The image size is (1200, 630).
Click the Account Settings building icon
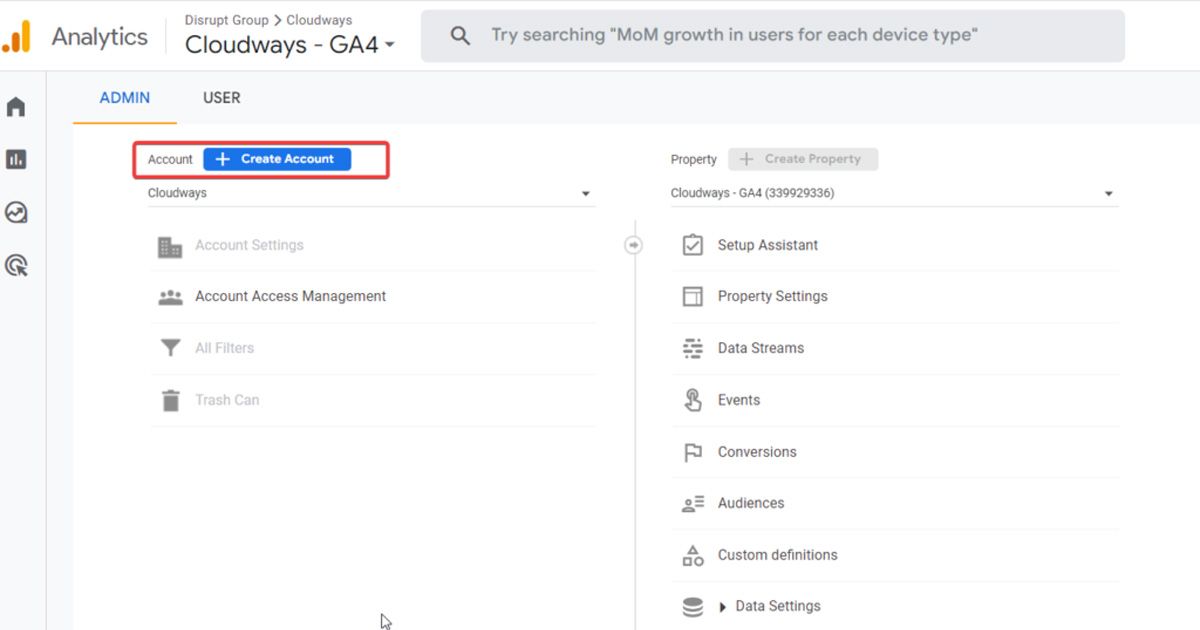tap(170, 246)
